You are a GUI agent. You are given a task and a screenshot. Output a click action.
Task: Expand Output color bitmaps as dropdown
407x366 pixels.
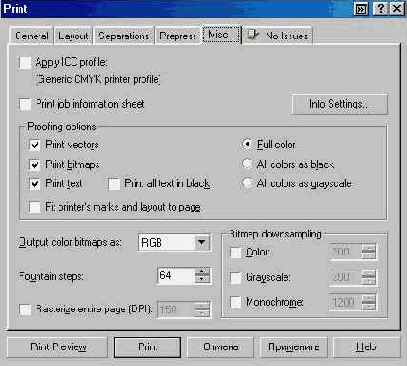pos(202,242)
